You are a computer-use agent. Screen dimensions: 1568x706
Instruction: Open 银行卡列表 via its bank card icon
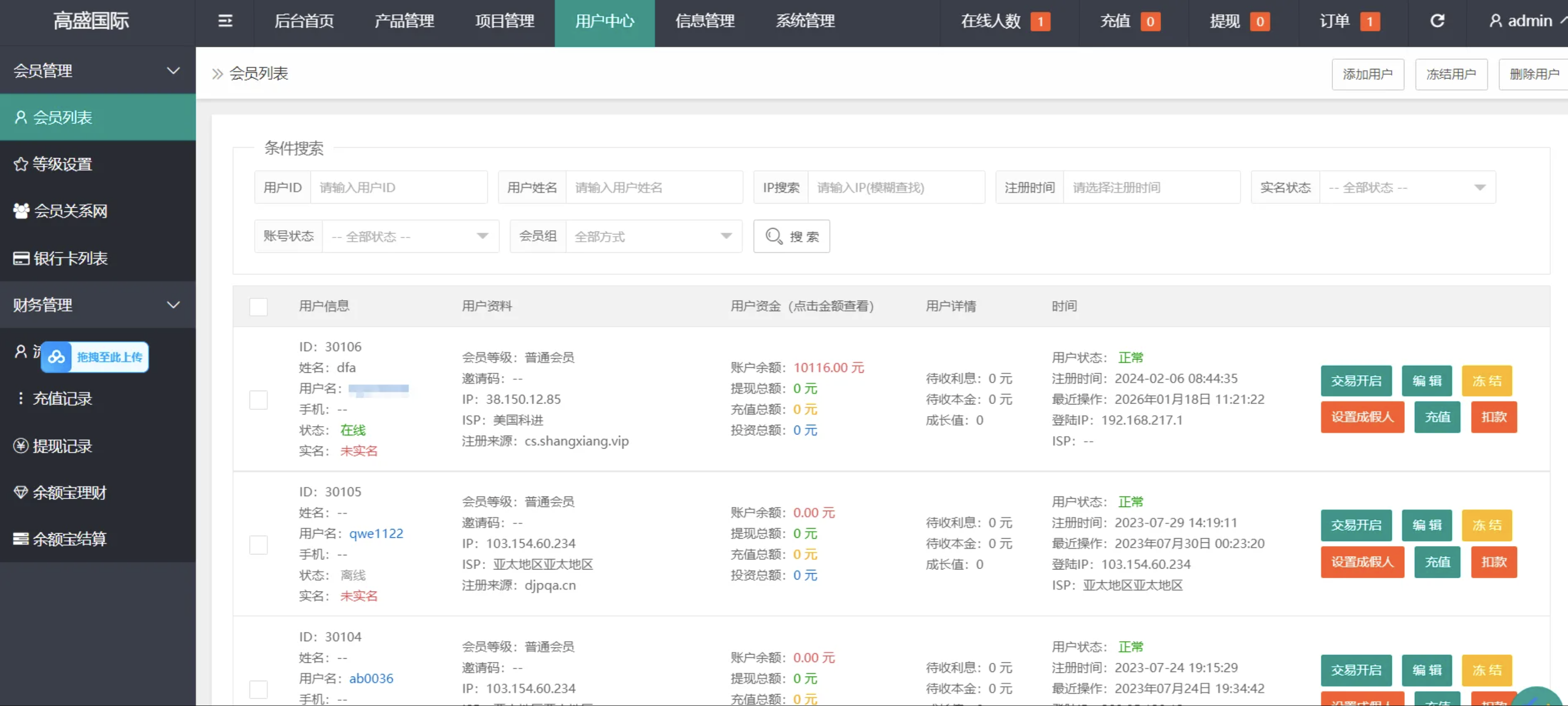click(x=20, y=258)
